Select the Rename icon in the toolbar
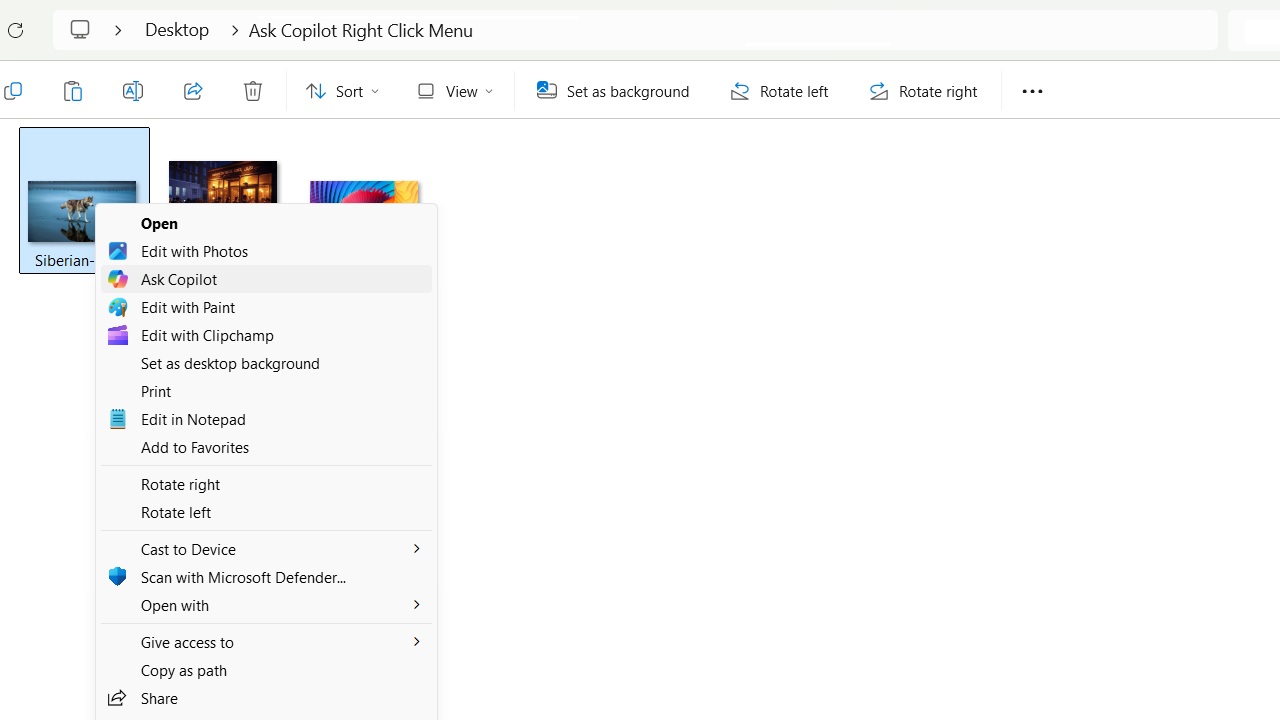This screenshot has height=720, width=1280. point(132,91)
